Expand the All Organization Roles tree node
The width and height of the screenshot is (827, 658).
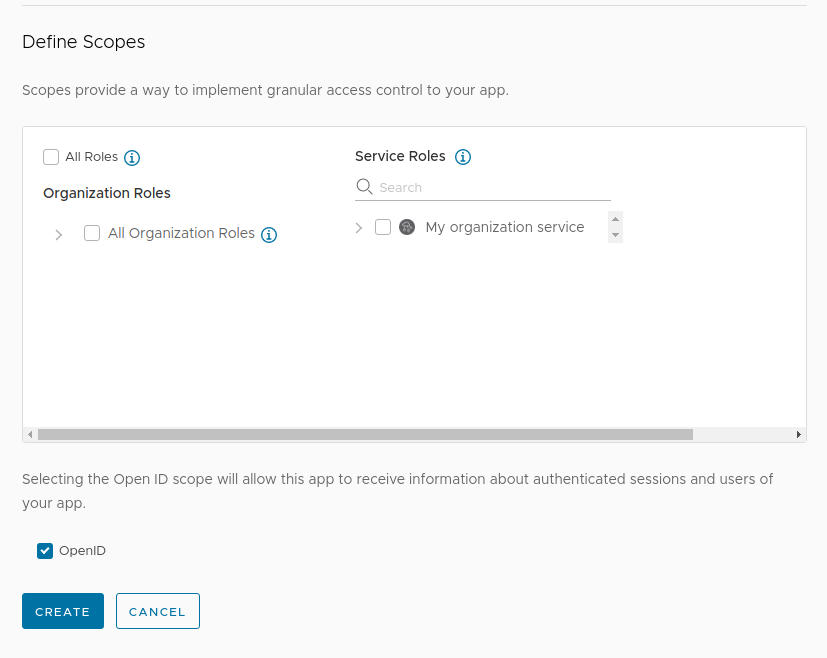(59, 234)
